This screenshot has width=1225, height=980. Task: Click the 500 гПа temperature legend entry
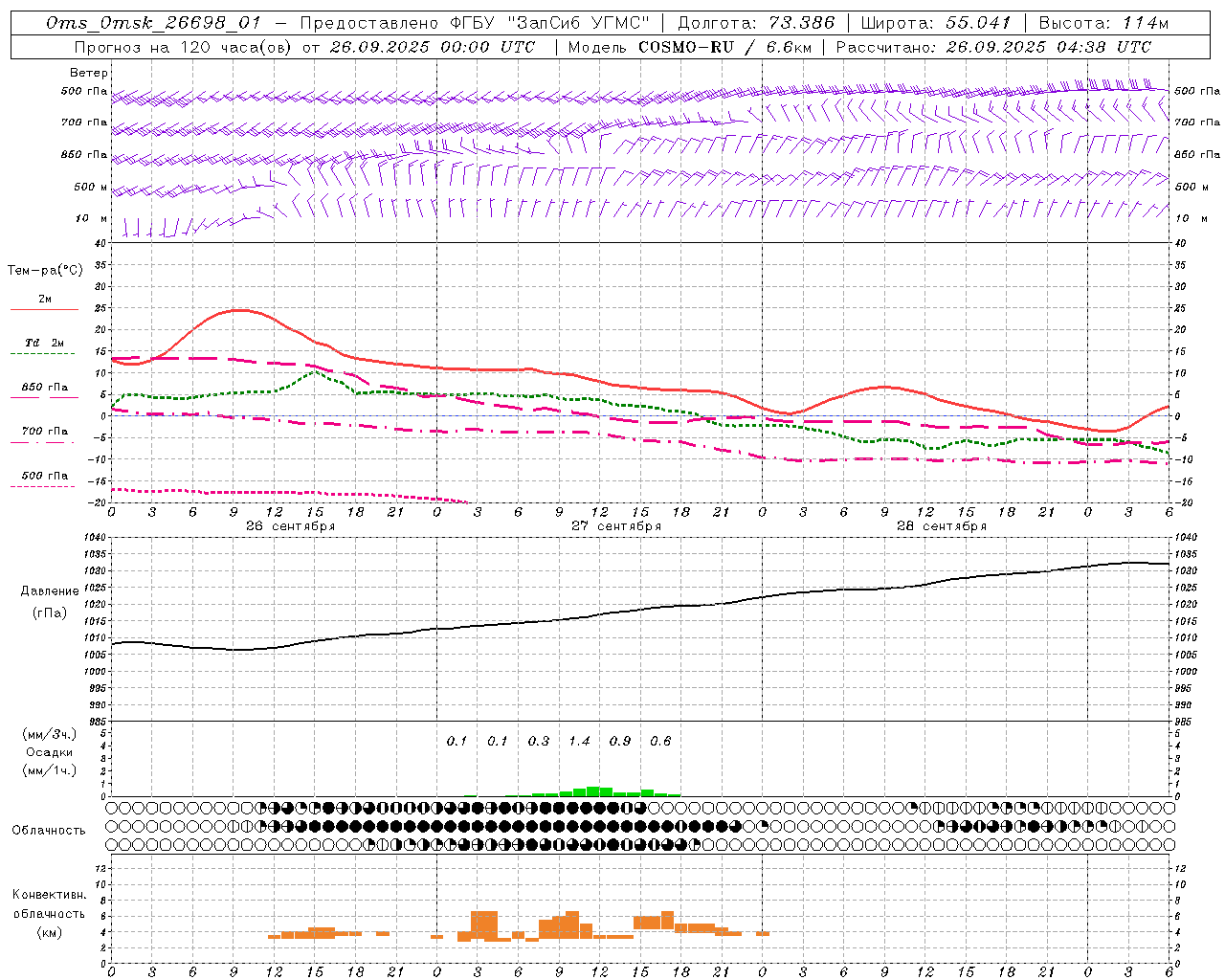[45, 476]
